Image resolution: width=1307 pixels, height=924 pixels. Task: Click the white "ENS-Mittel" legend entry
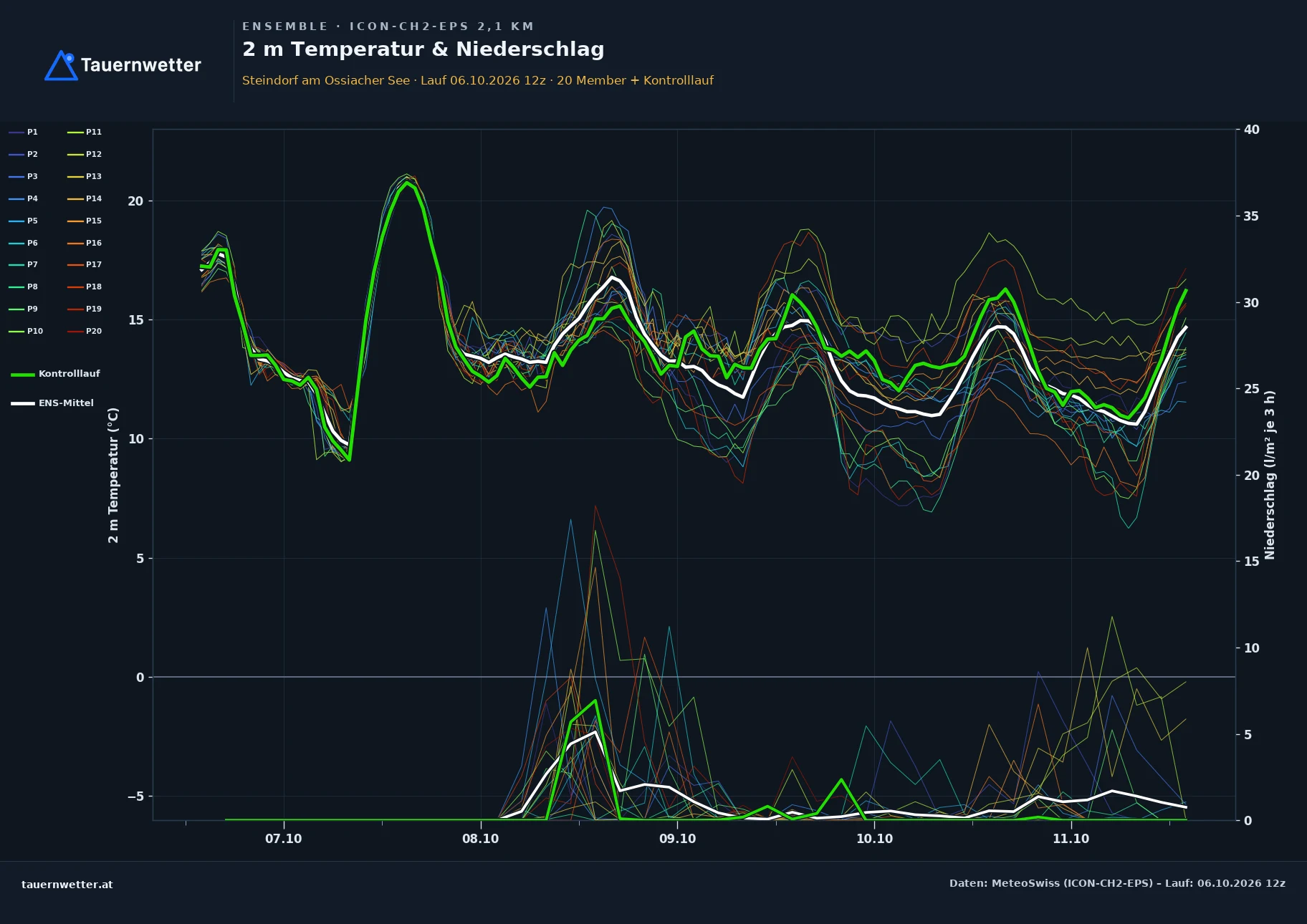[52, 403]
